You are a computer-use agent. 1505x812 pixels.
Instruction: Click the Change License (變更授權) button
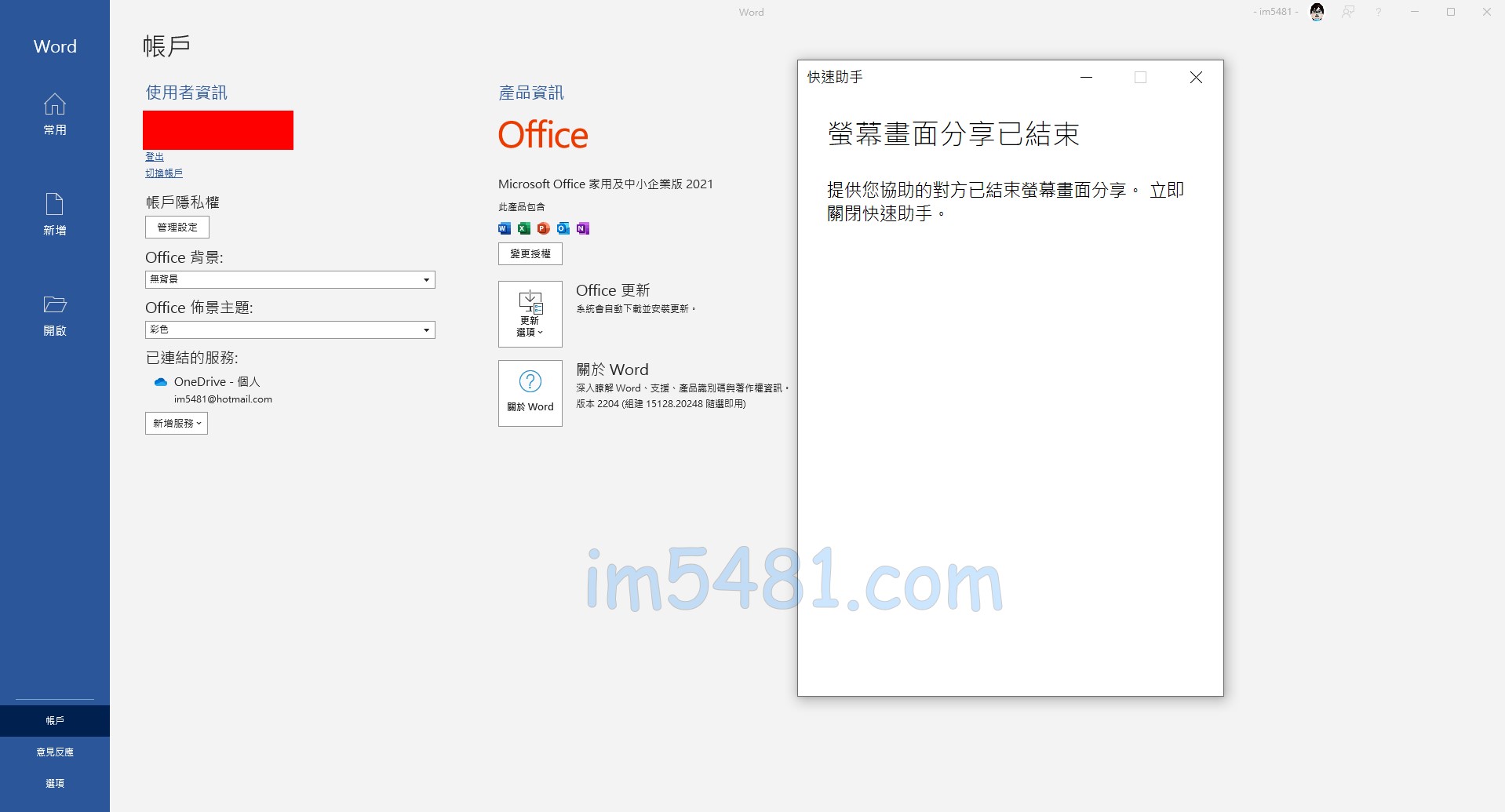point(530,254)
